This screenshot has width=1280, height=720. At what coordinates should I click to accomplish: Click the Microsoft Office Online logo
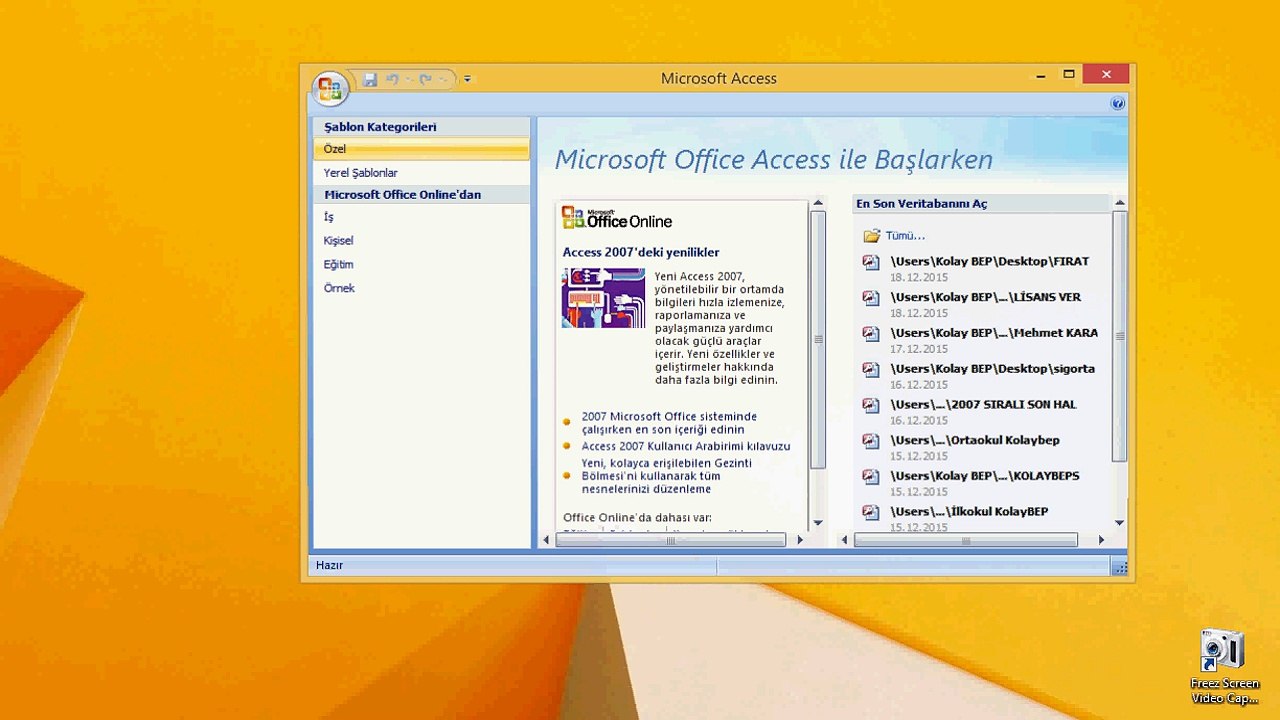point(617,218)
